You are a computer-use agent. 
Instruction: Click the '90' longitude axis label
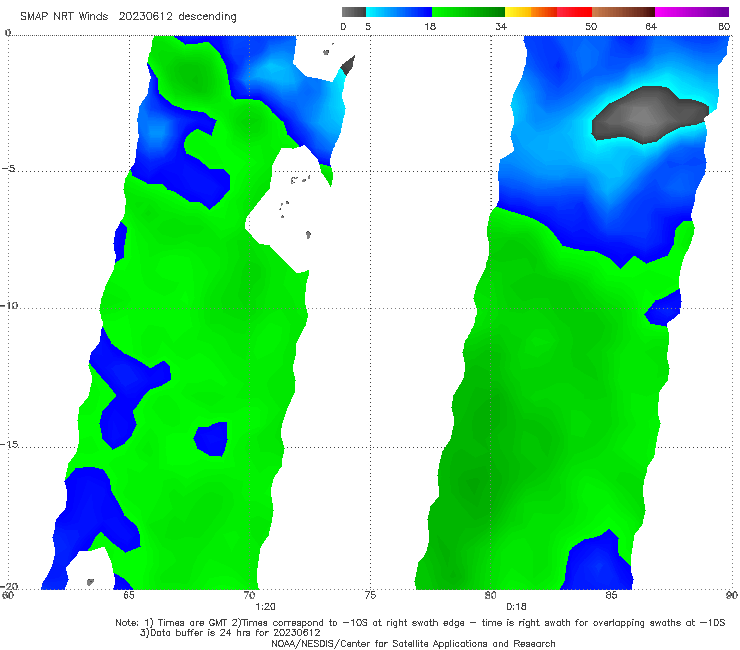[x=732, y=595]
